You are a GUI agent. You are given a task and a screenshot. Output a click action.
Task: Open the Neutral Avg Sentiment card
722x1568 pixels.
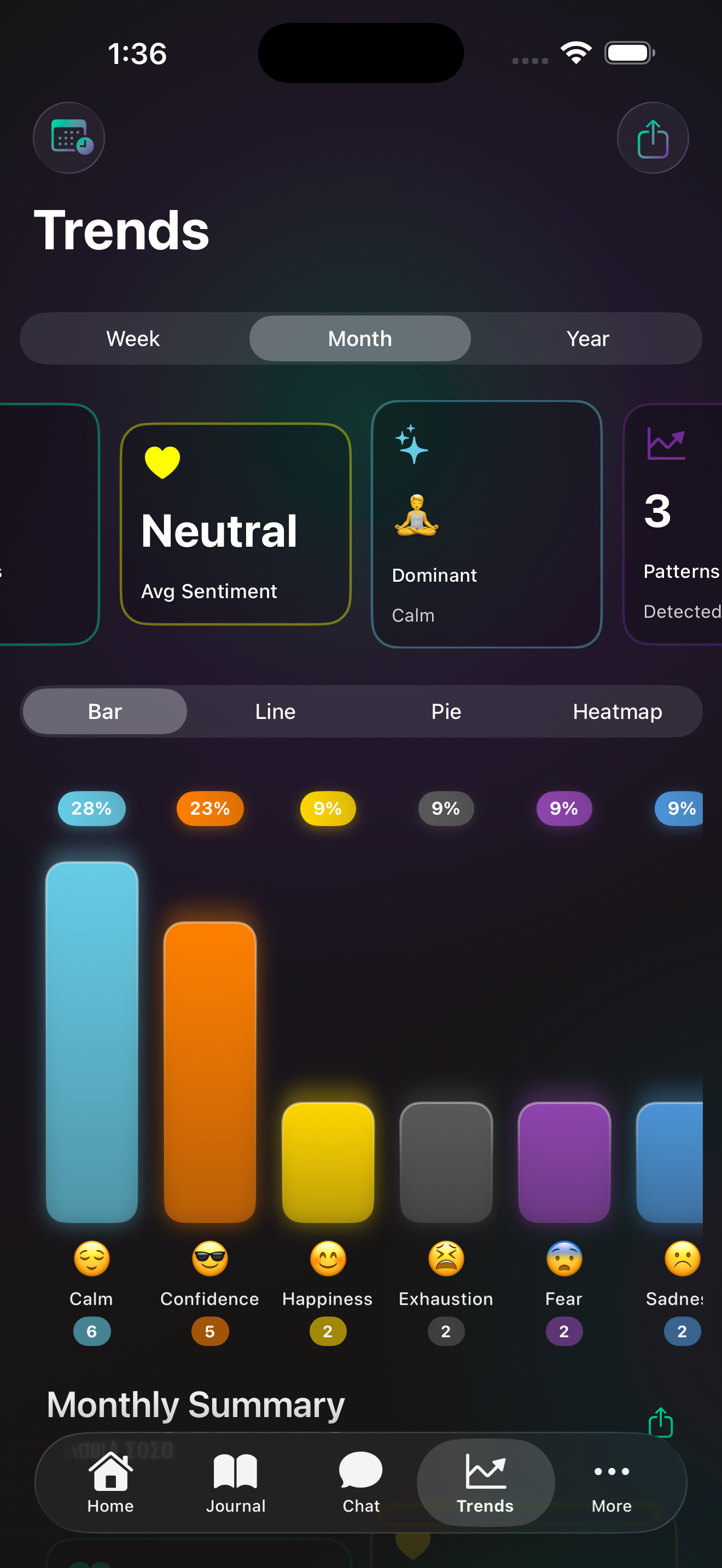coord(236,523)
